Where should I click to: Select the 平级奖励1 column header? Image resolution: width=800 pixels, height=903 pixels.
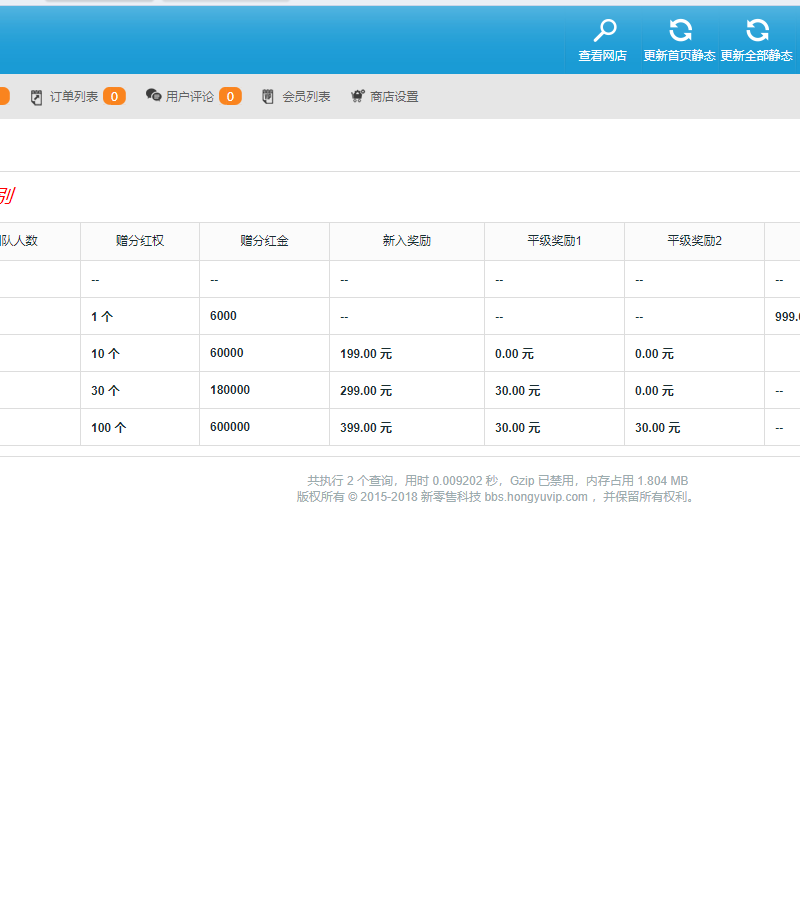click(554, 241)
